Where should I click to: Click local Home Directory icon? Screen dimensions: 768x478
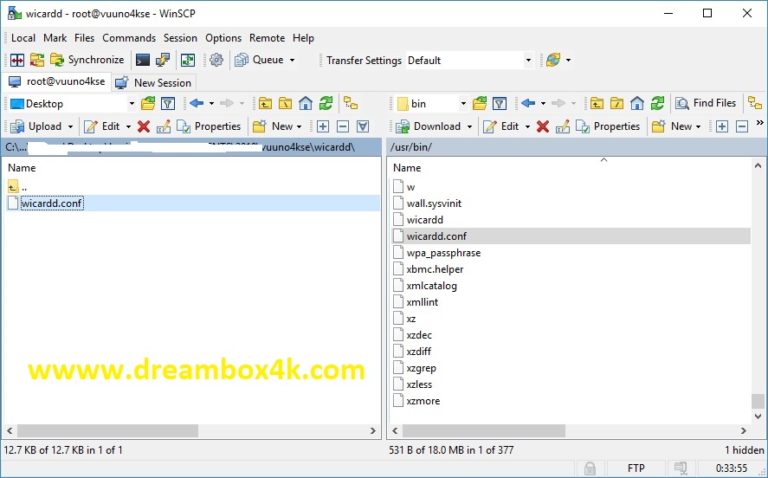pos(306,103)
